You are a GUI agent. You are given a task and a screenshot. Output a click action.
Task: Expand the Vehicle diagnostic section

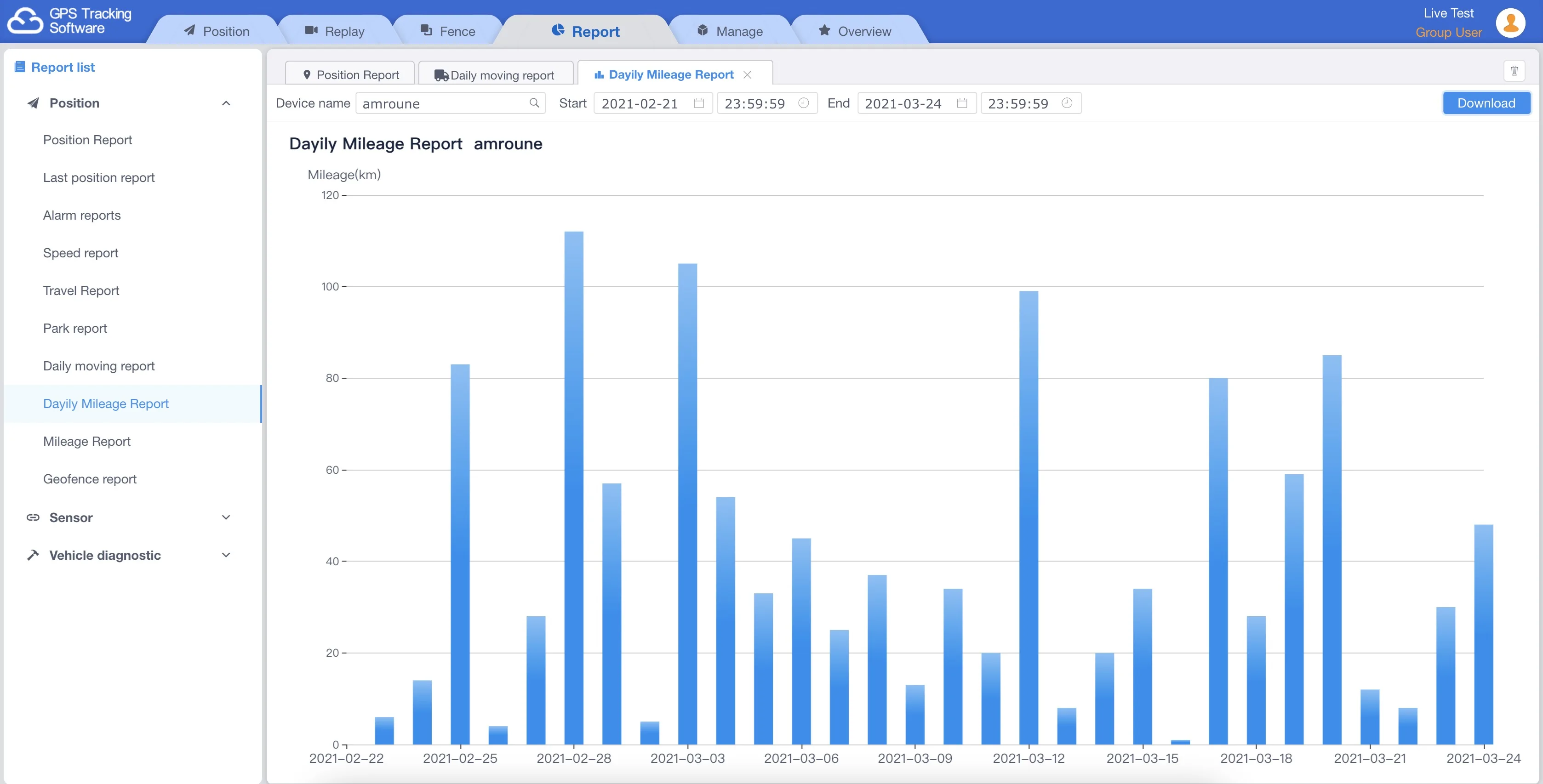point(226,555)
